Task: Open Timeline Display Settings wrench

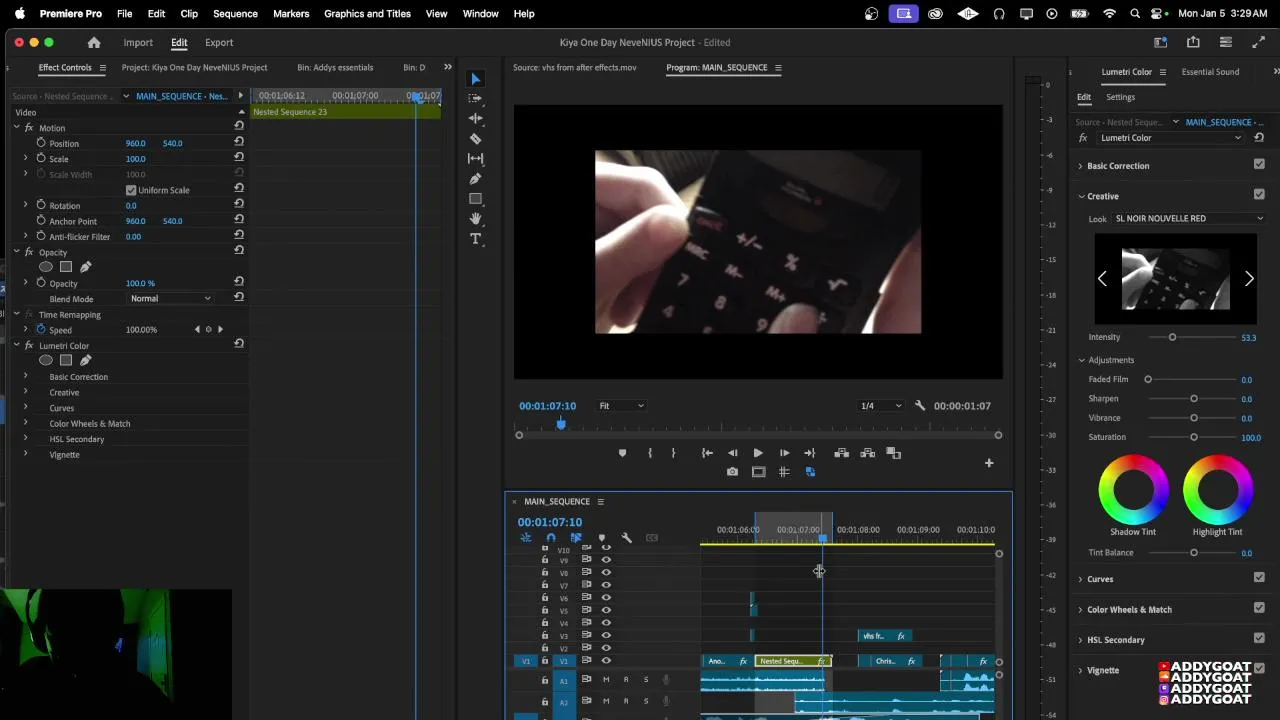Action: point(626,538)
